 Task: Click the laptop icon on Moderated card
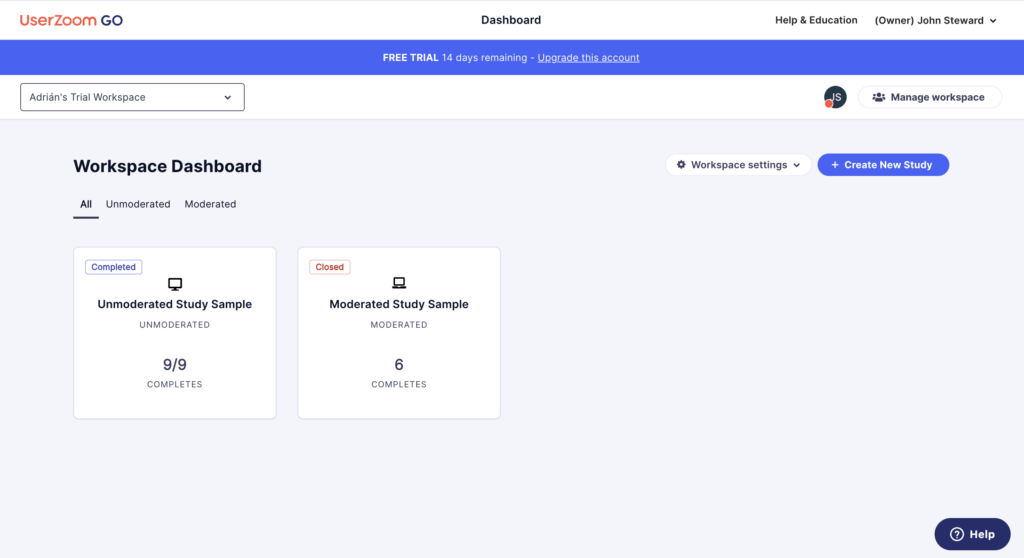point(399,284)
